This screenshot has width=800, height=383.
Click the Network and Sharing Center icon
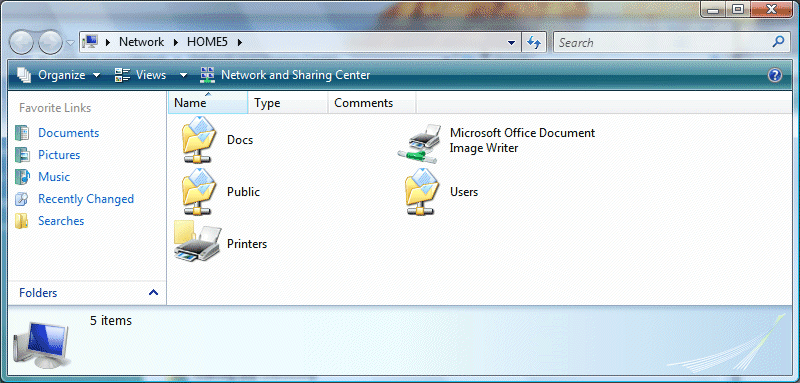208,75
